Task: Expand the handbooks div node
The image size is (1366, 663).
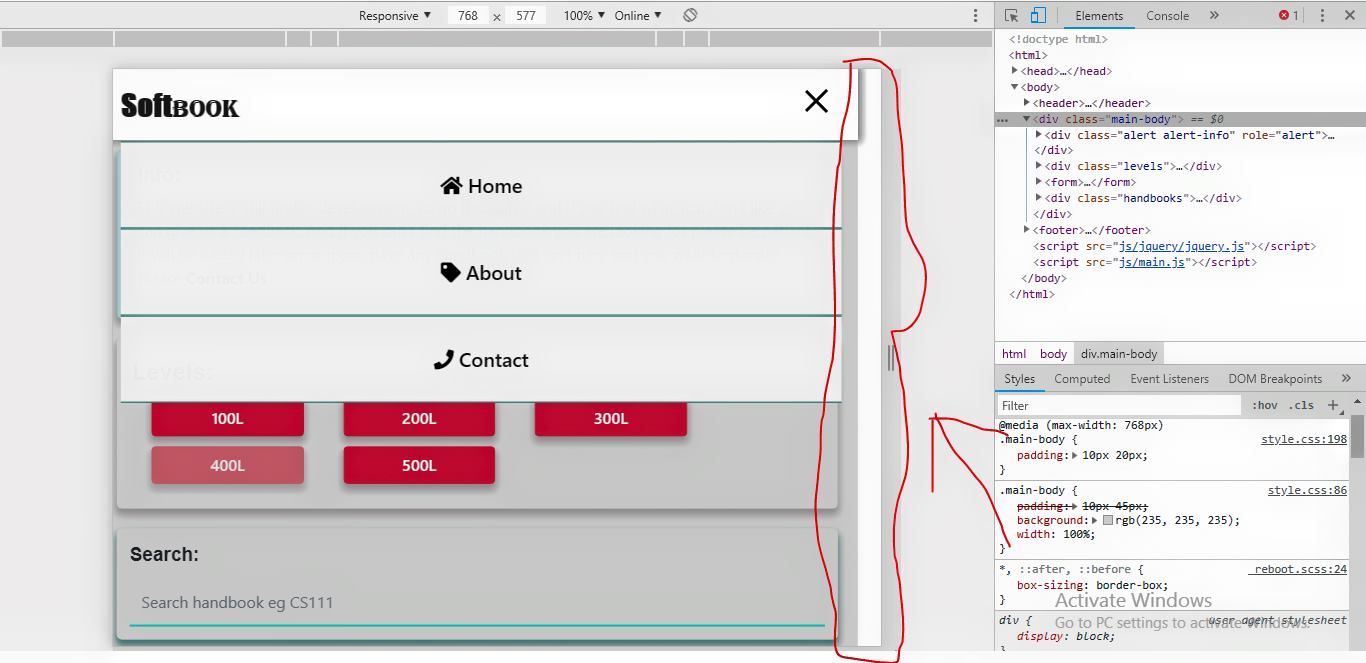Action: pyautogui.click(x=1039, y=198)
